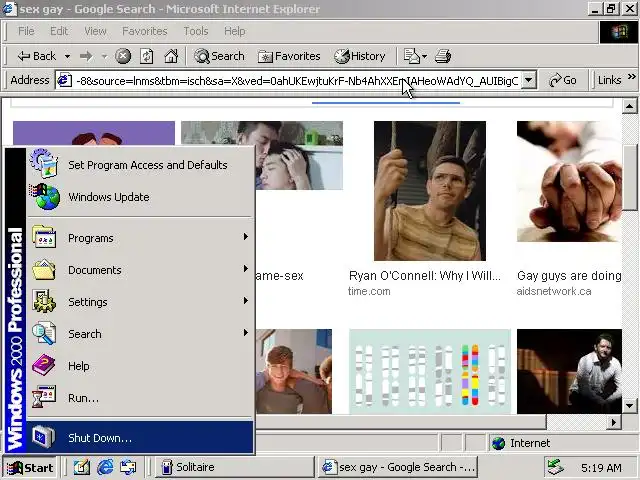Choose Run... in the Start menu

click(140, 398)
